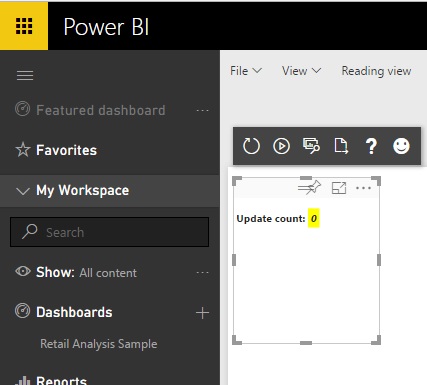The width and height of the screenshot is (427, 385).
Task: Open the question mark help icon
Action: click(371, 146)
